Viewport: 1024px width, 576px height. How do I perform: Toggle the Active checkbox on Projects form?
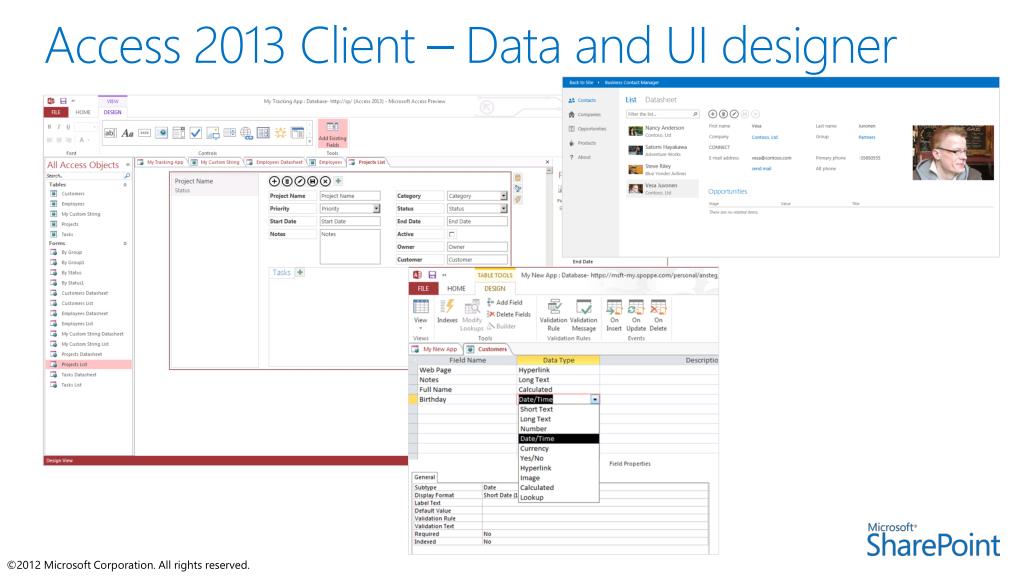click(x=451, y=234)
